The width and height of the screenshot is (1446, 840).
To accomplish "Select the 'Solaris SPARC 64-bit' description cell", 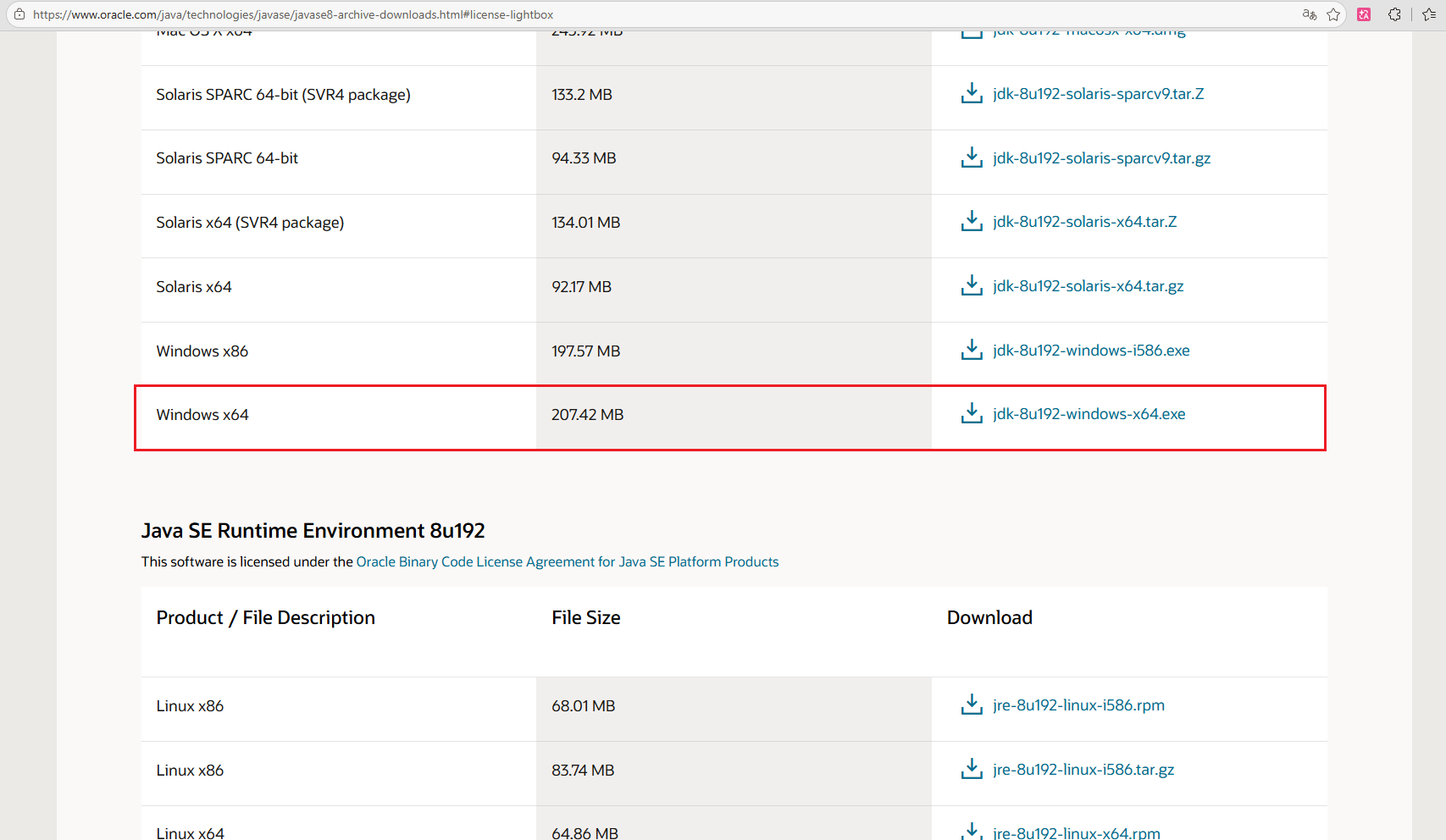I will (x=227, y=158).
